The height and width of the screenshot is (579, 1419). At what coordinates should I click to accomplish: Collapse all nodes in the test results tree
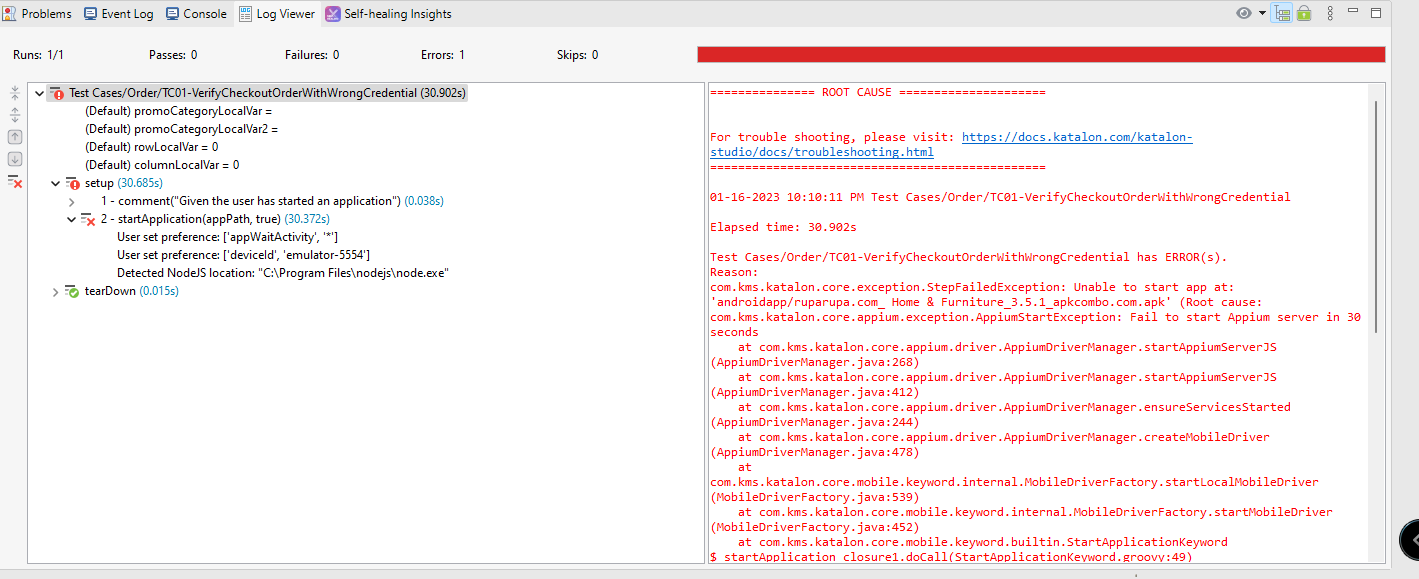[14, 92]
